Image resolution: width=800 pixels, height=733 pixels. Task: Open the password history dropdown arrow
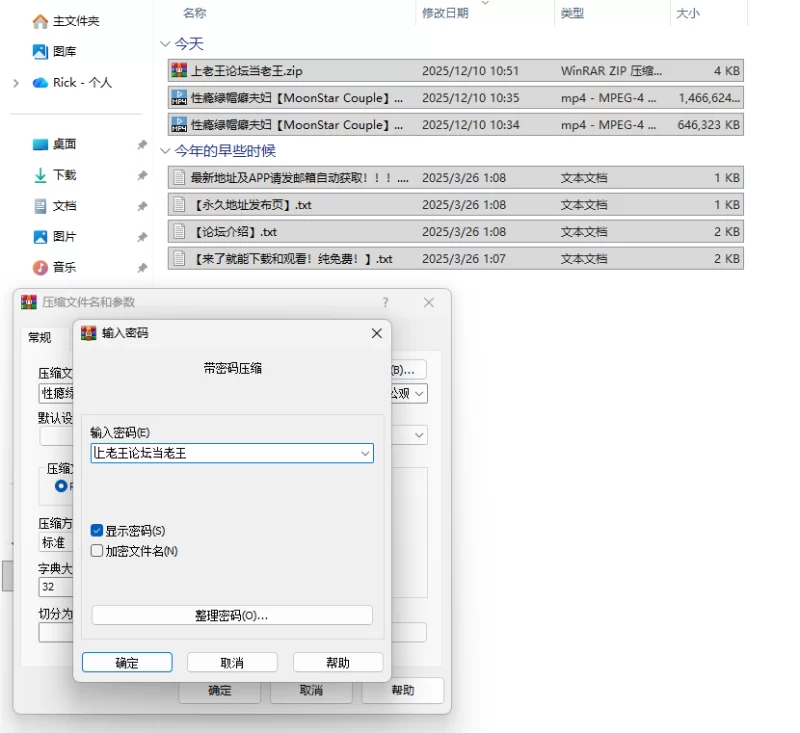coord(365,453)
